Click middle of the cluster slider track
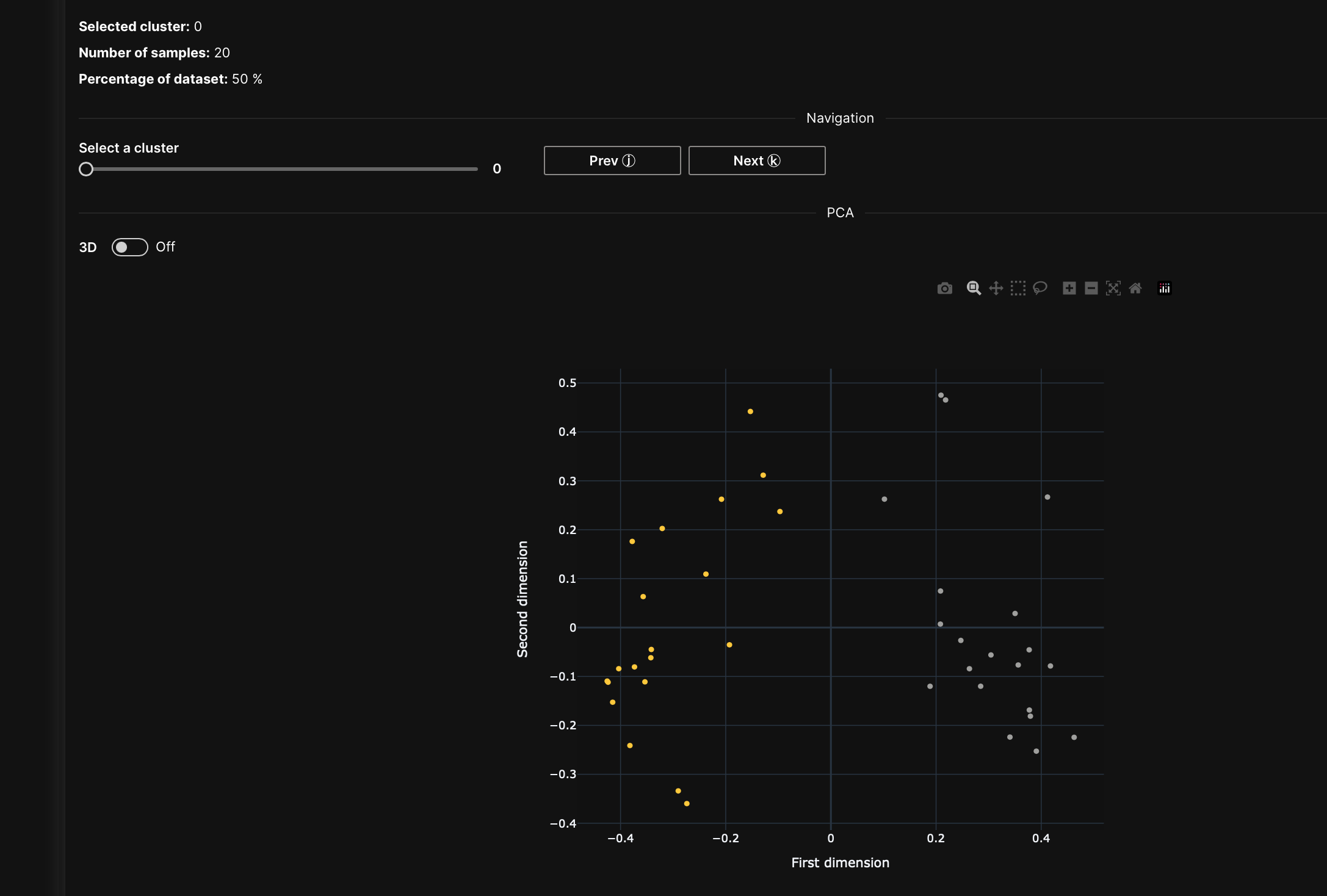 pos(281,169)
